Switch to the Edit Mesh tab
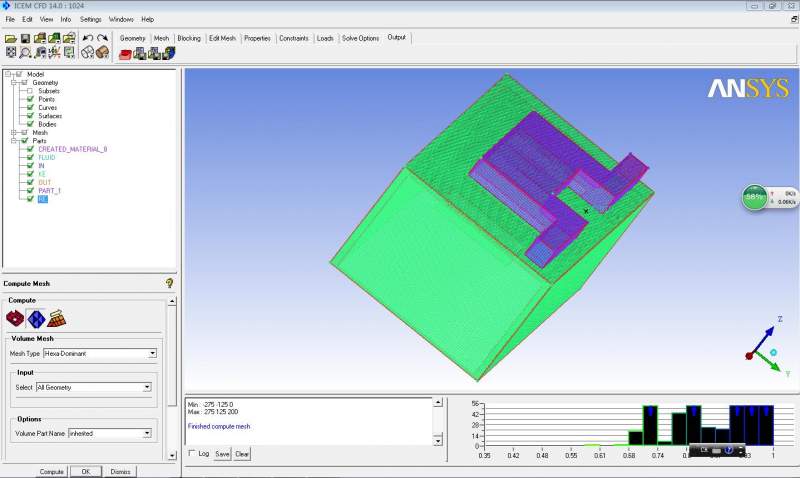Image resolution: width=800 pixels, height=478 pixels. [x=222, y=38]
